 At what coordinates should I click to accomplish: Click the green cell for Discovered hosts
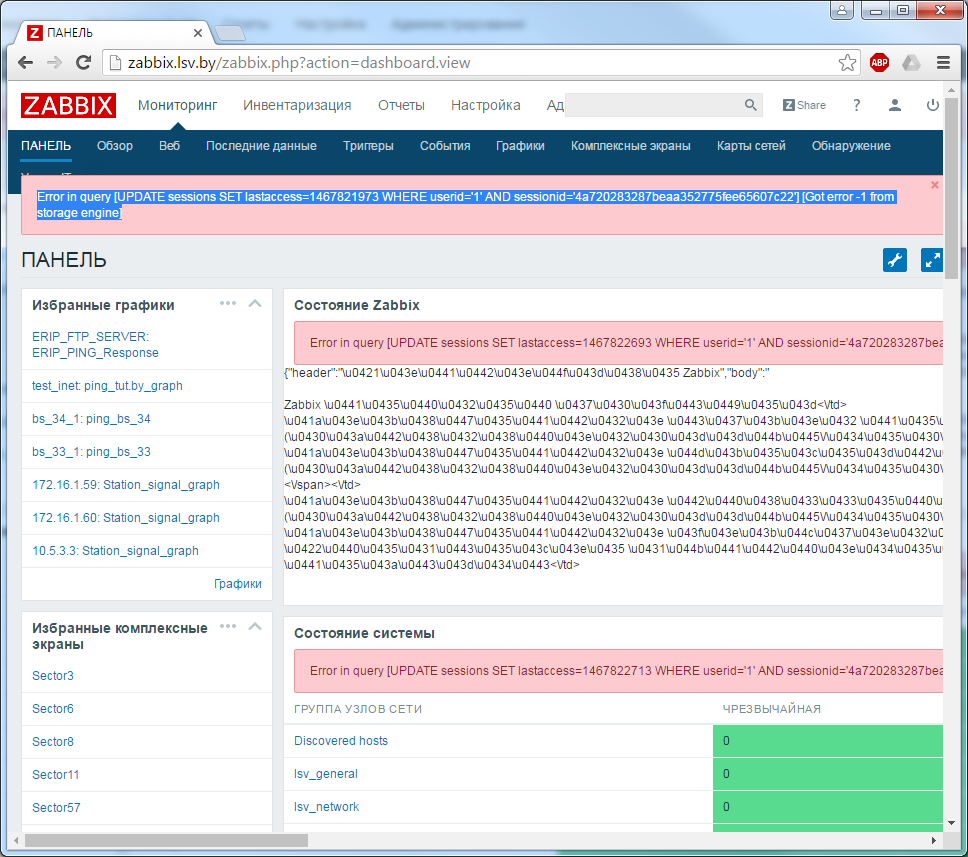[828, 741]
